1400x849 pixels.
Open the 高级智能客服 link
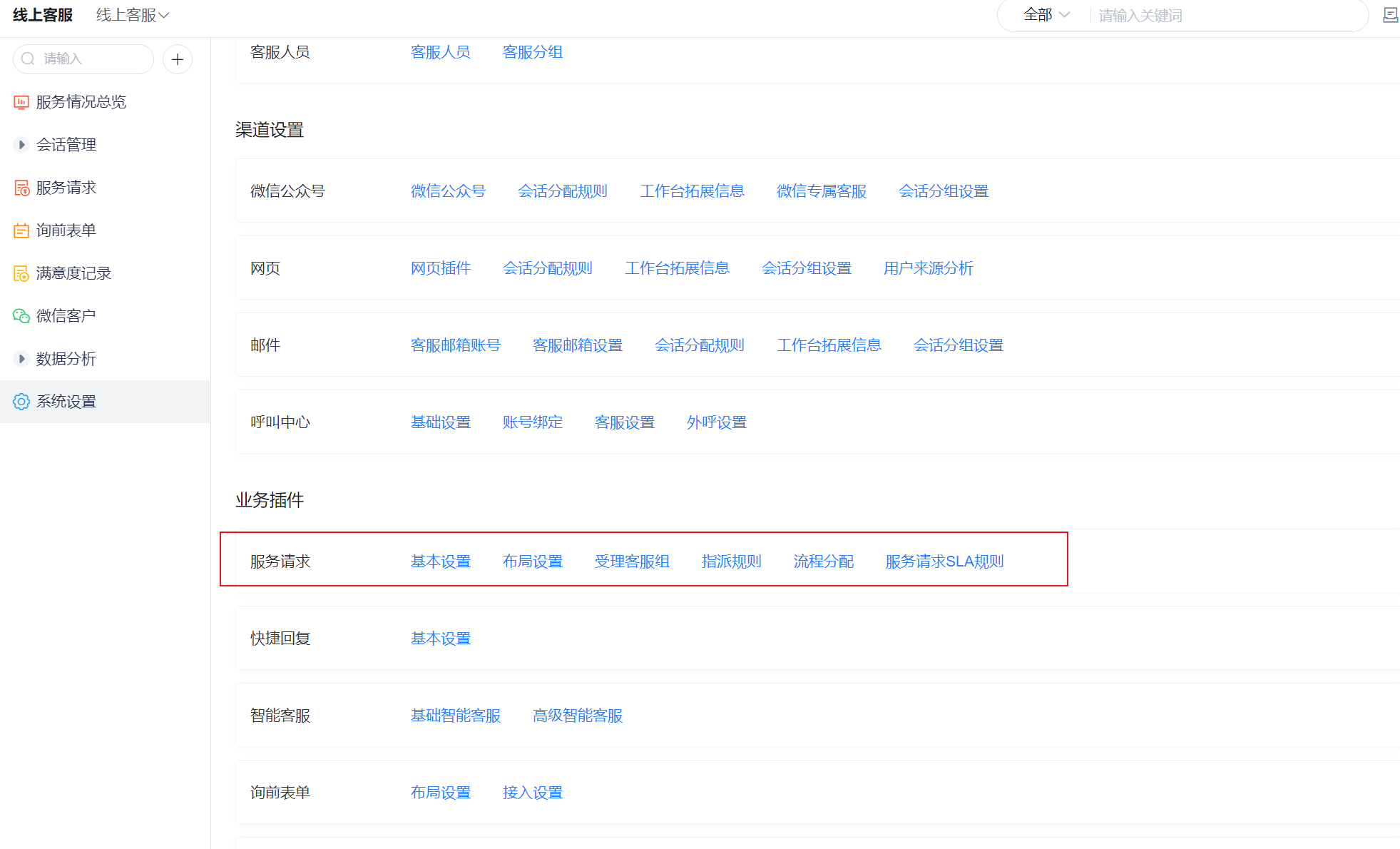coord(578,716)
